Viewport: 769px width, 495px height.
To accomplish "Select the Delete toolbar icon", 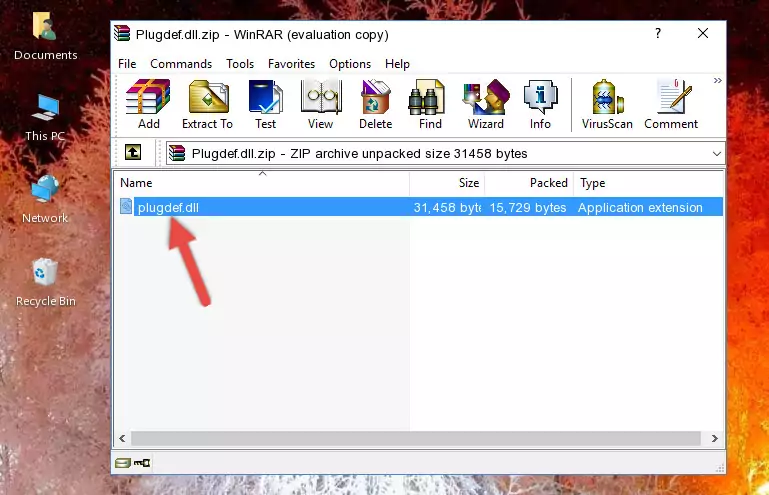I will 376,104.
